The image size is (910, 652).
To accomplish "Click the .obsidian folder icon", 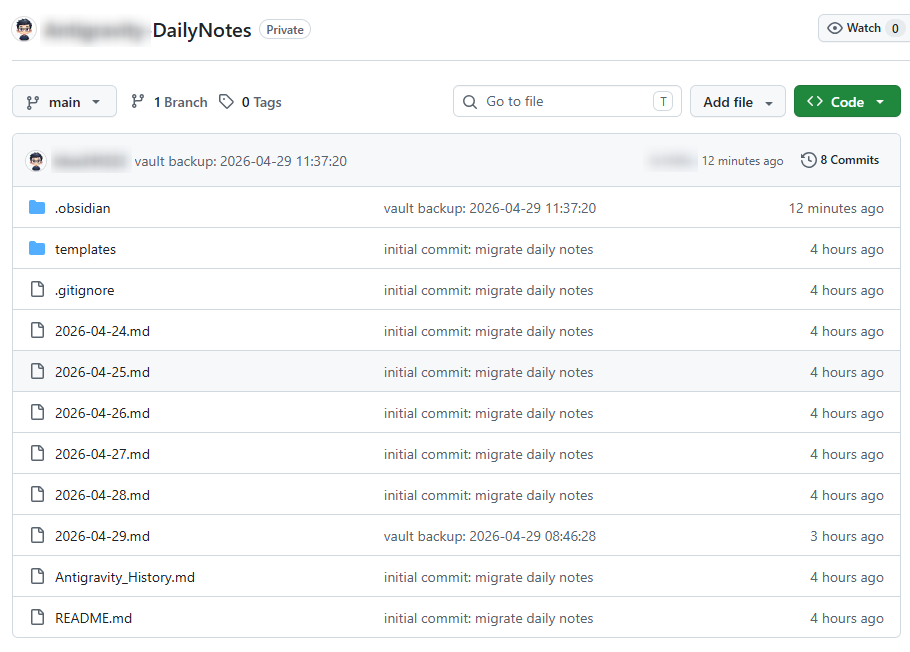I will click(37, 208).
